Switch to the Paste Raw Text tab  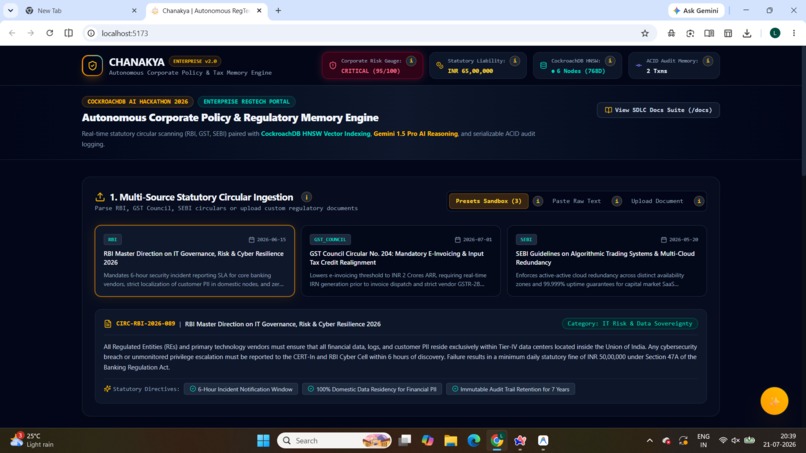576,201
